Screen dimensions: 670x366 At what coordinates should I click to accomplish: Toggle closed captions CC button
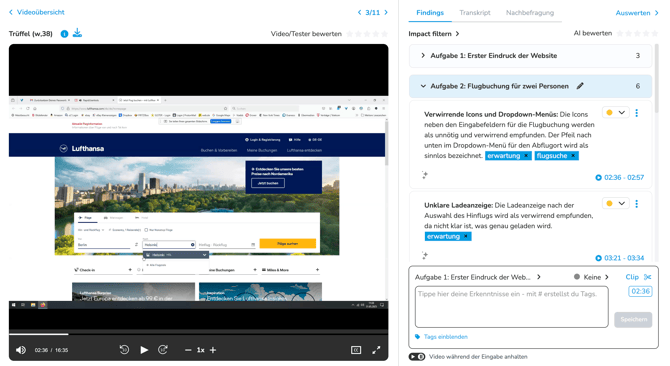356,350
